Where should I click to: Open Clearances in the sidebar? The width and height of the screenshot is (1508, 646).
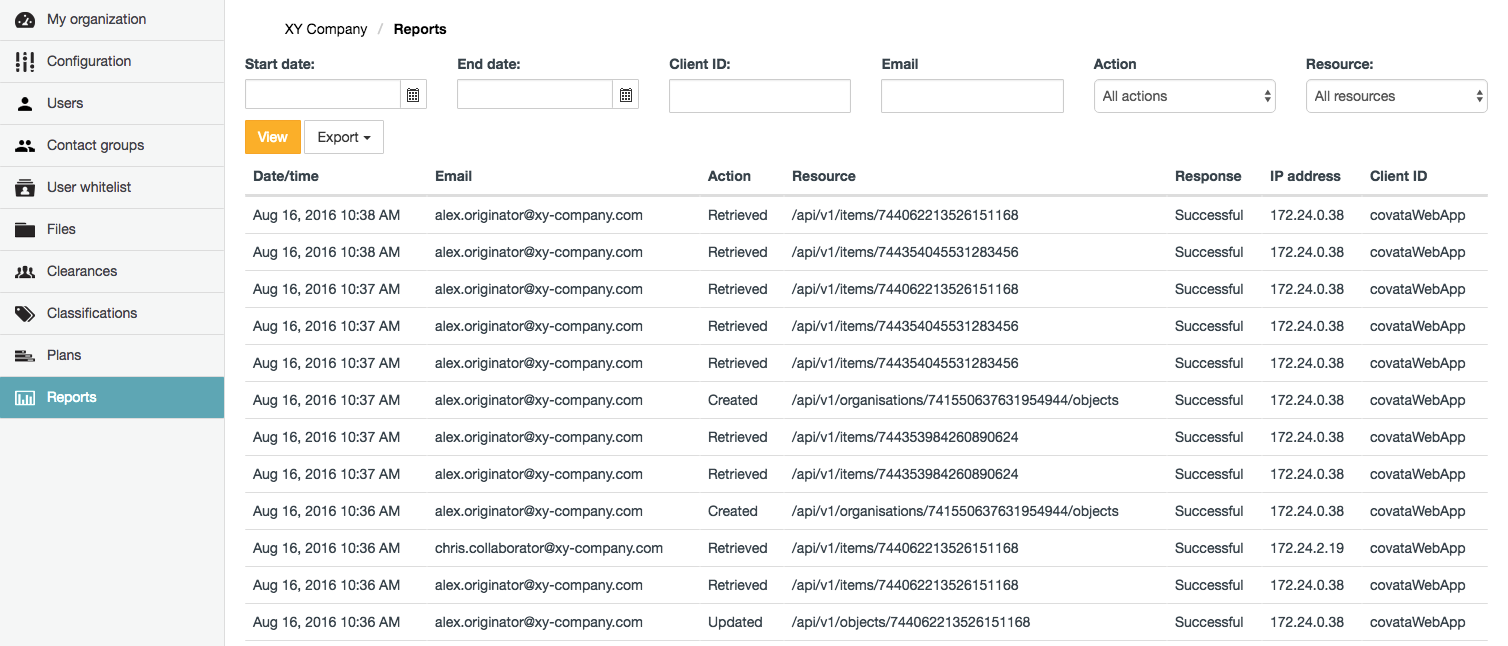(82, 272)
